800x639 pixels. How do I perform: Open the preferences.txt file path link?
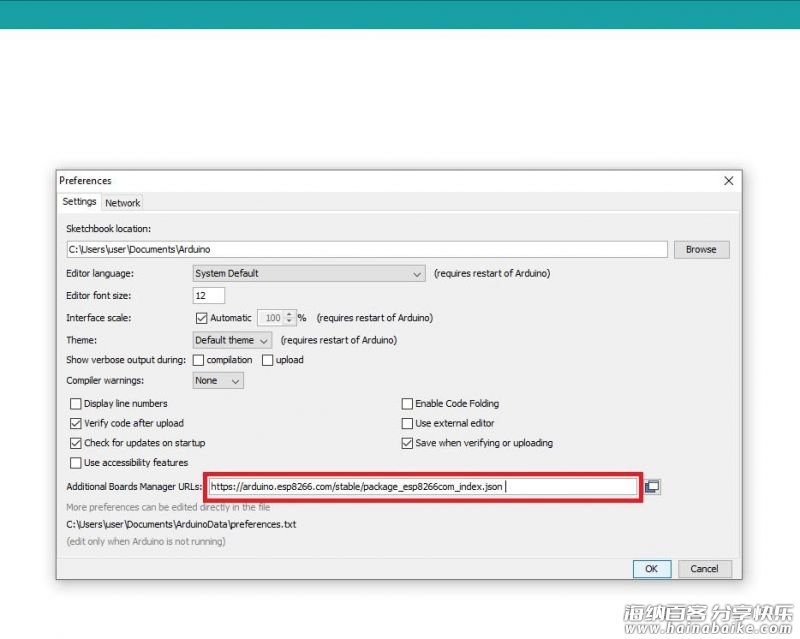pyautogui.click(x=181, y=524)
